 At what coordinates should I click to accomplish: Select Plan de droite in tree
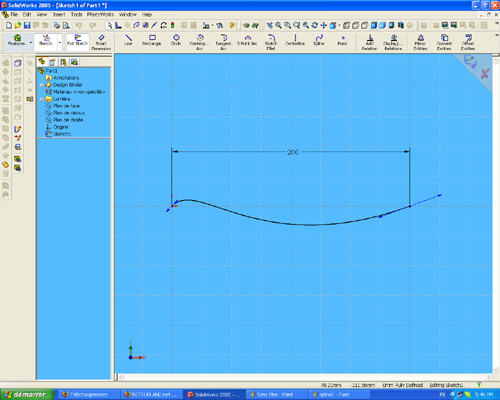pyautogui.click(x=68, y=120)
